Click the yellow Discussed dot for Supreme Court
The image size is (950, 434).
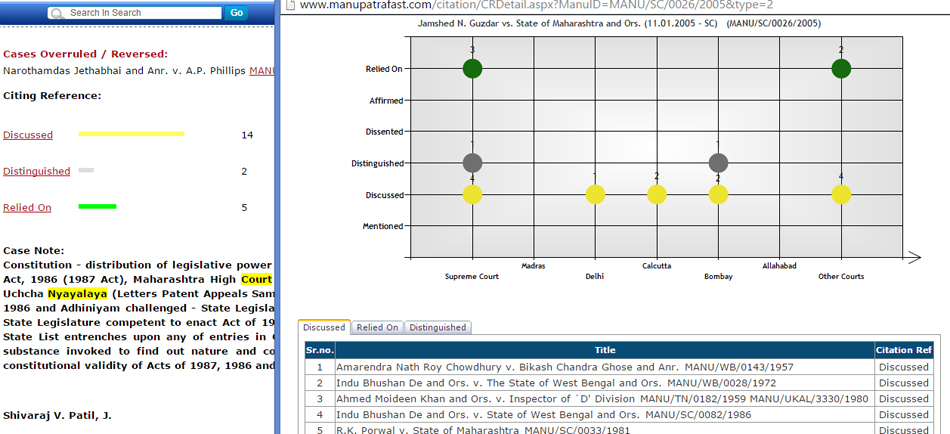point(473,195)
